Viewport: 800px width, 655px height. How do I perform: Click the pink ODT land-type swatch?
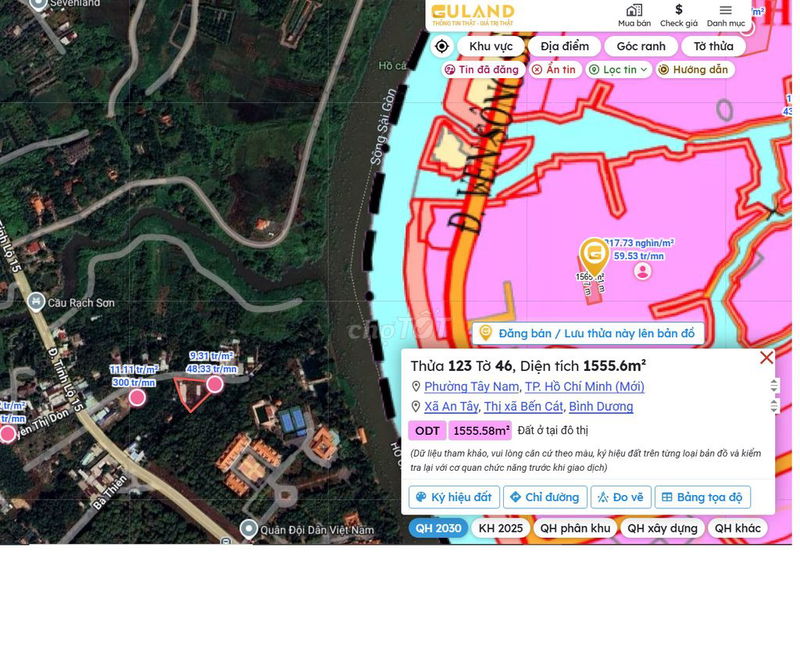pyautogui.click(x=426, y=431)
